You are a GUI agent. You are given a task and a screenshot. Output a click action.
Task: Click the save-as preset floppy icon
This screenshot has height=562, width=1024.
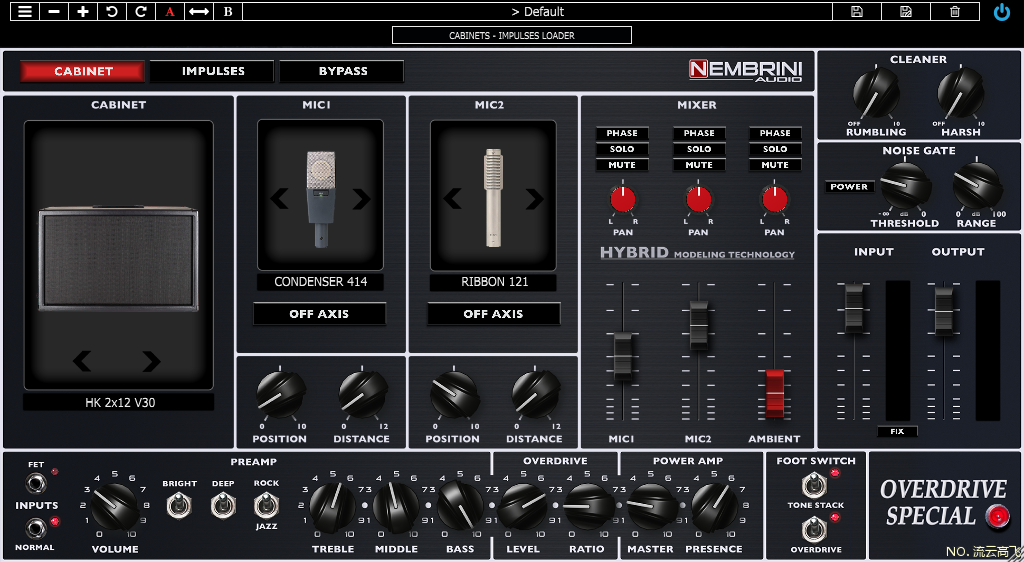click(906, 12)
